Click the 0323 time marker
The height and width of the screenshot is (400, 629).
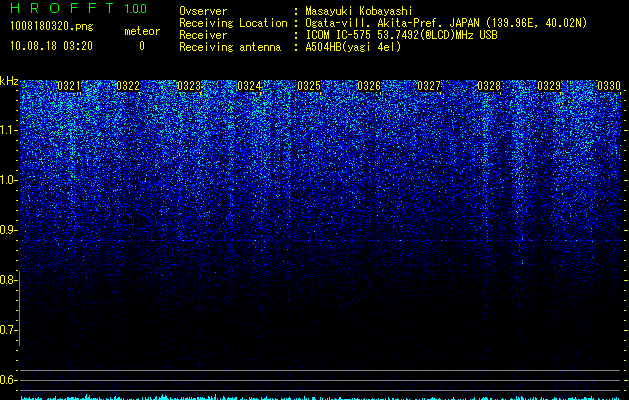189,86
